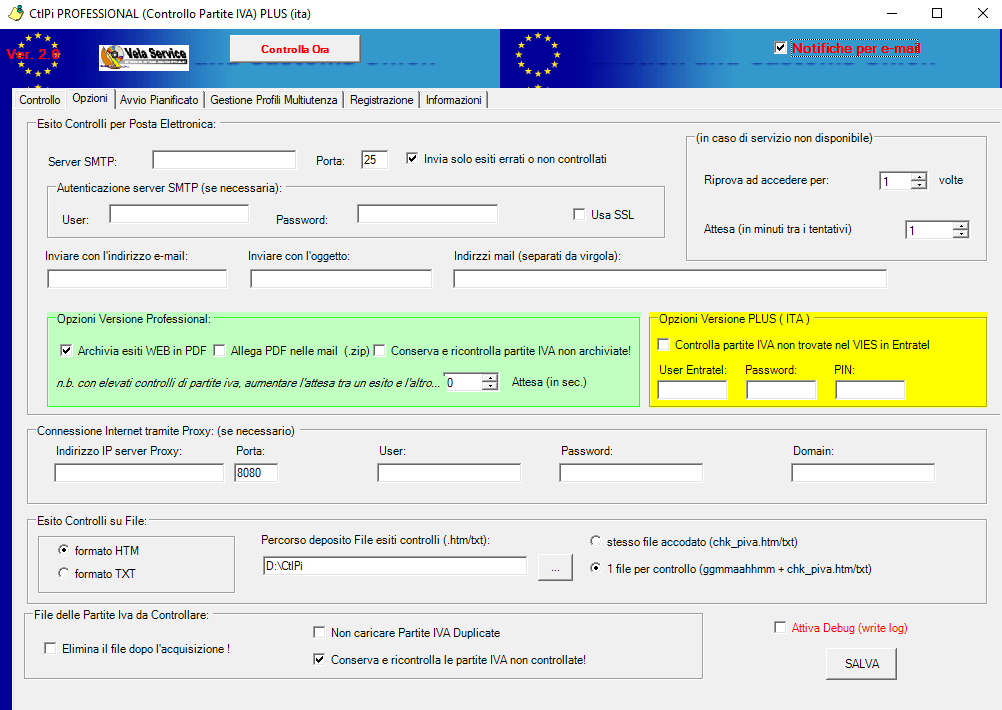The image size is (1002, 710).
Task: Click the SMTP Password field
Action: coord(428,213)
